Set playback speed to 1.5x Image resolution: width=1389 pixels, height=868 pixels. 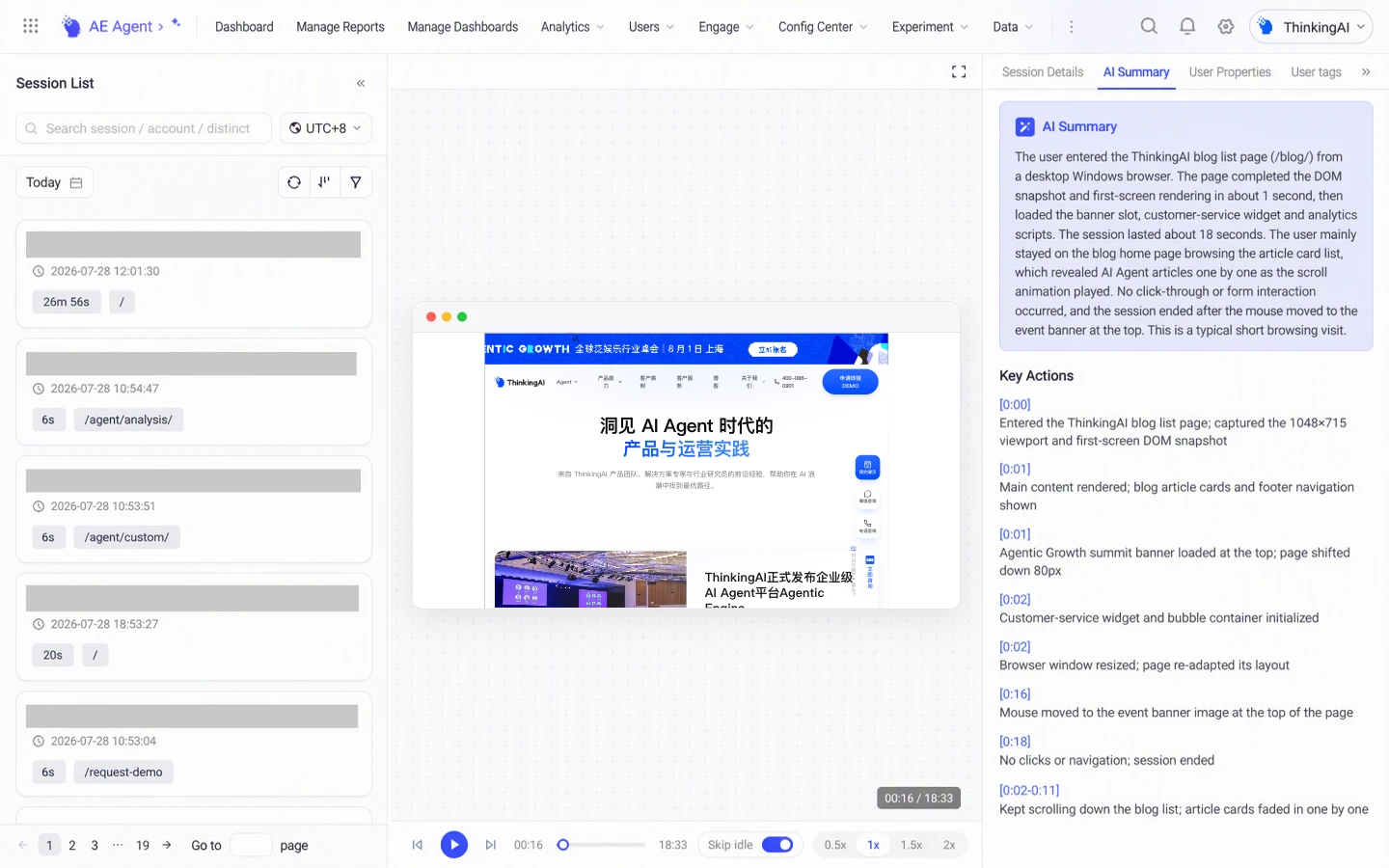pyautogui.click(x=912, y=845)
